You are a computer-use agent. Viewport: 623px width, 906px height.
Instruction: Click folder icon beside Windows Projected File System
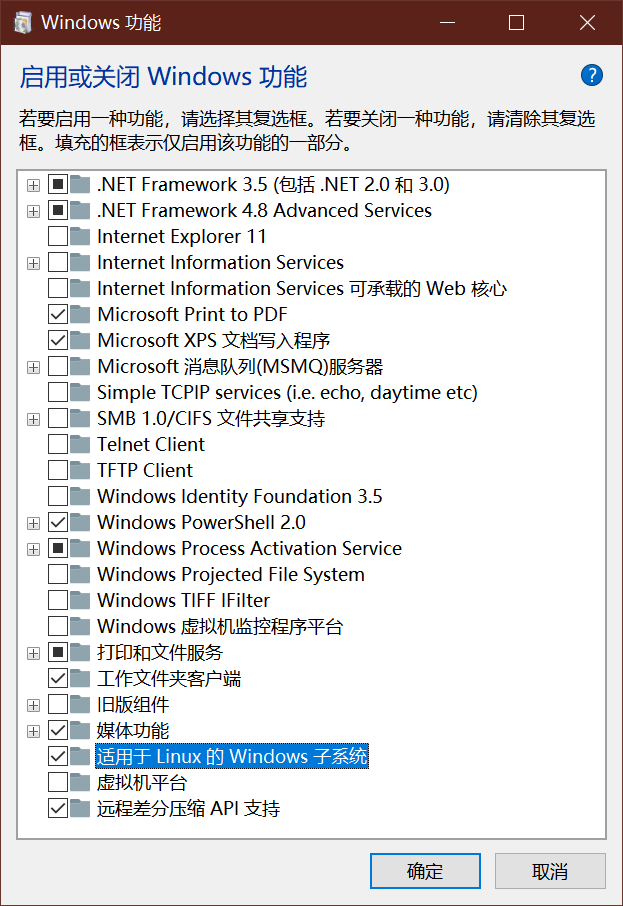pyautogui.click(x=80, y=574)
